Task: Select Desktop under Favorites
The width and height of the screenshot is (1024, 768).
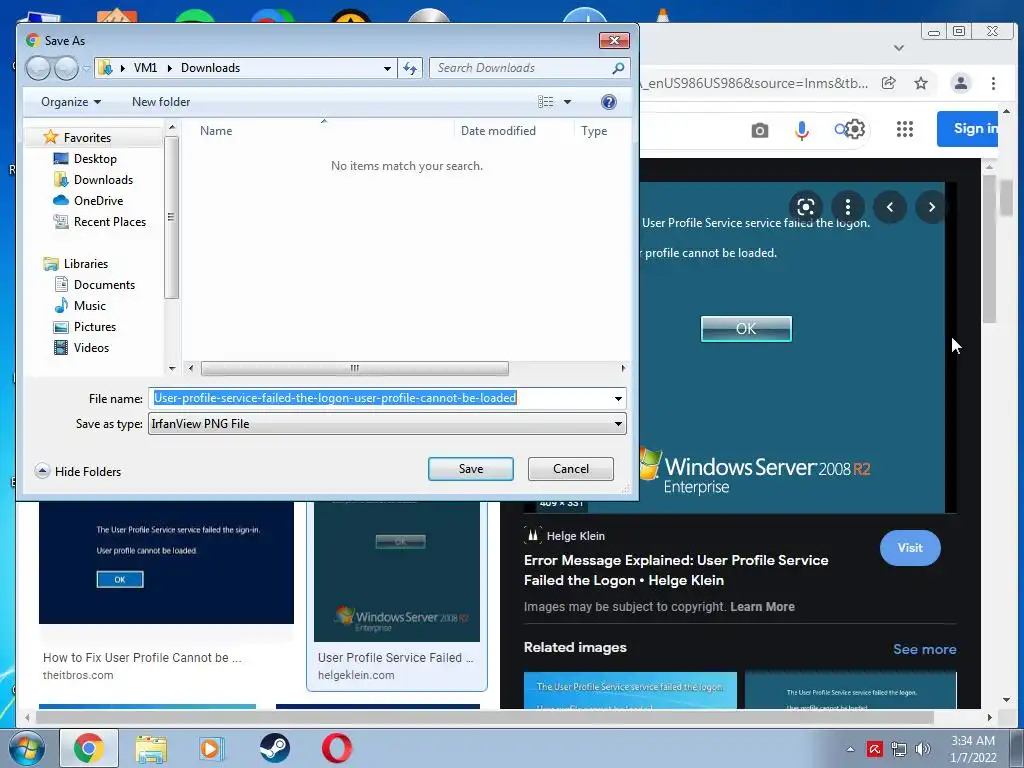Action: tap(95, 159)
